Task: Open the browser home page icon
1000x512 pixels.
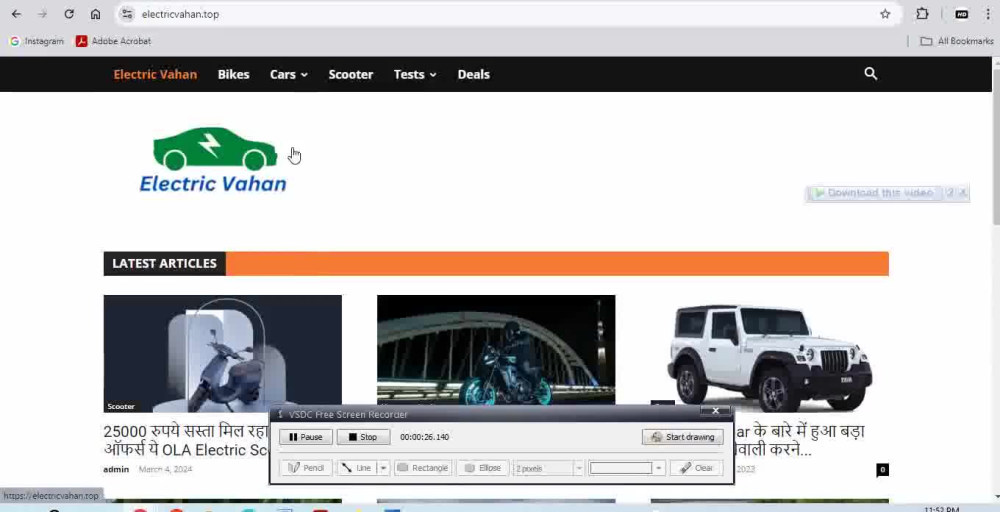Action: click(x=95, y=14)
